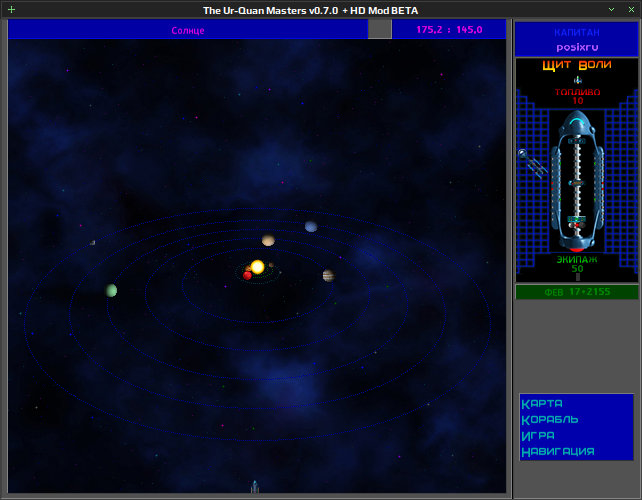Open the Карта menu item
This screenshot has width=642, height=500.
542,404
